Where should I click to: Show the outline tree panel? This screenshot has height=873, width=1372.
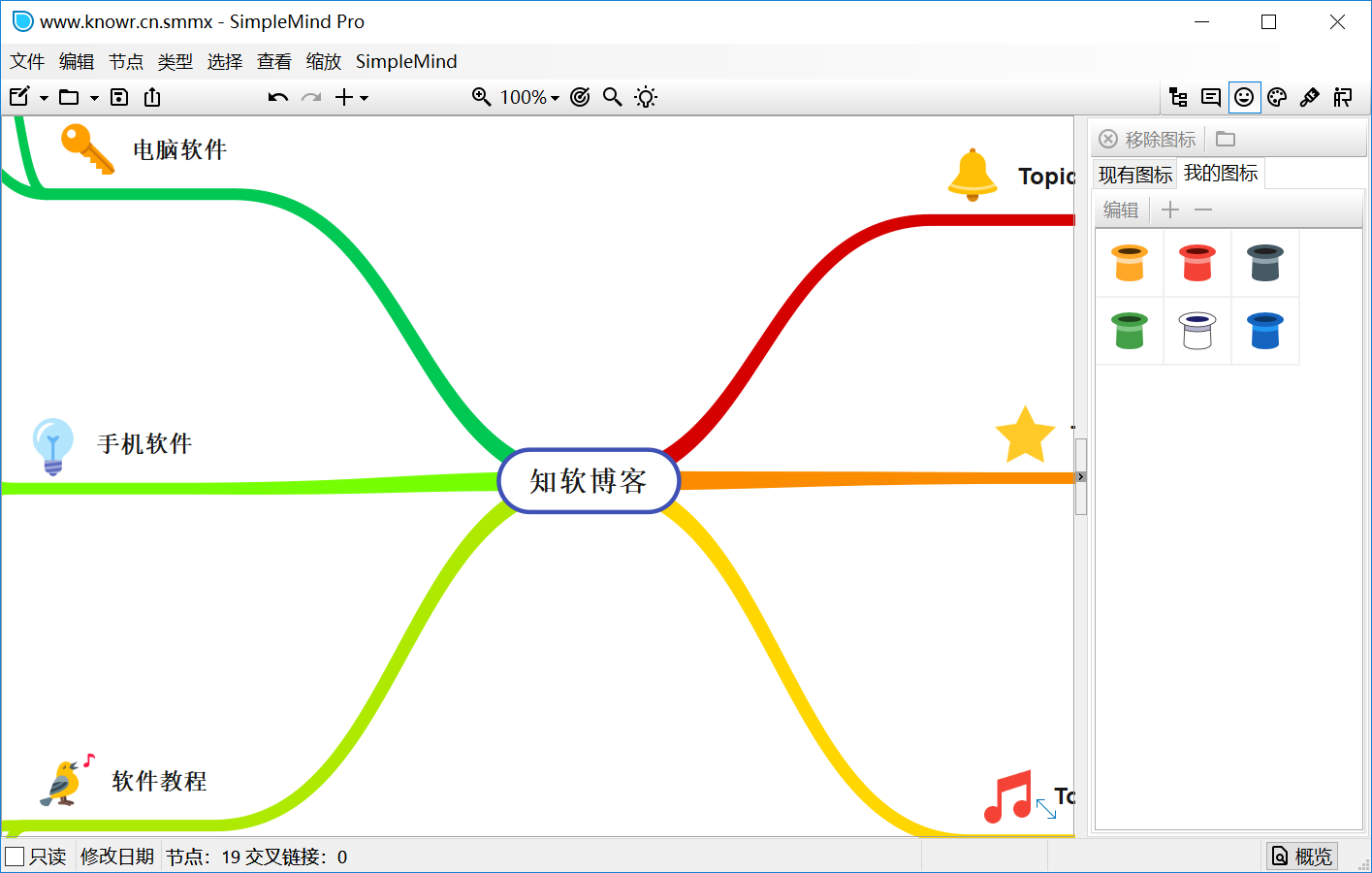click(1178, 97)
